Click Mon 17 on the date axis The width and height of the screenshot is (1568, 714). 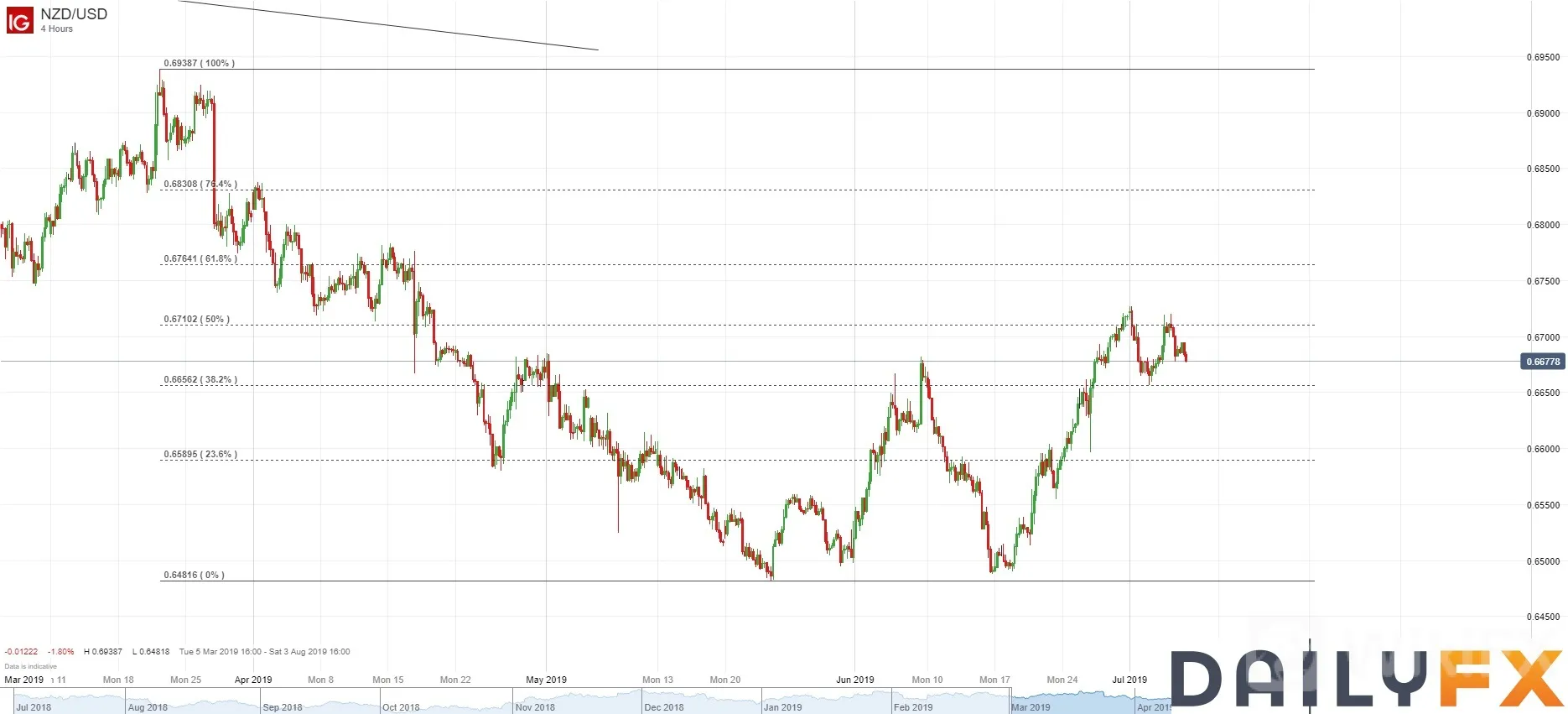[x=994, y=680]
